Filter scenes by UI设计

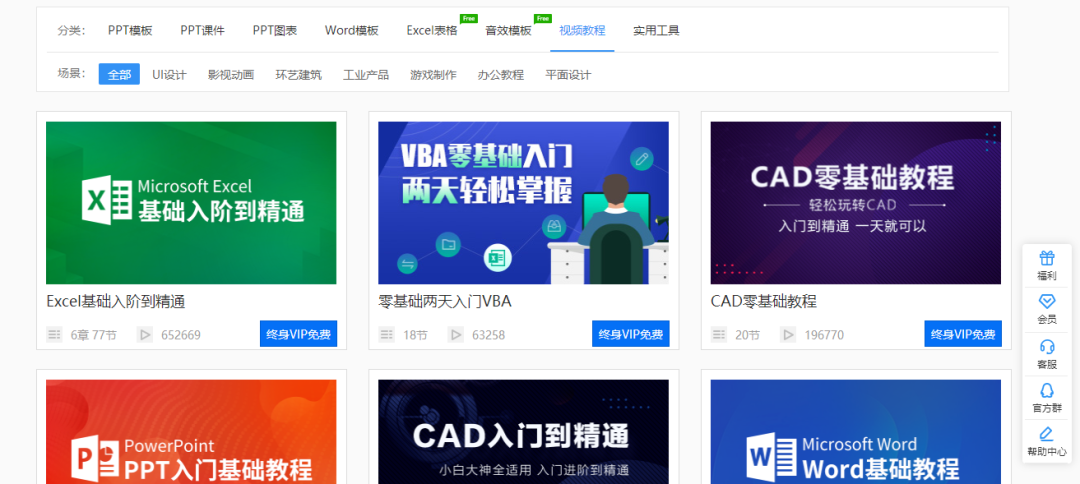click(x=169, y=74)
